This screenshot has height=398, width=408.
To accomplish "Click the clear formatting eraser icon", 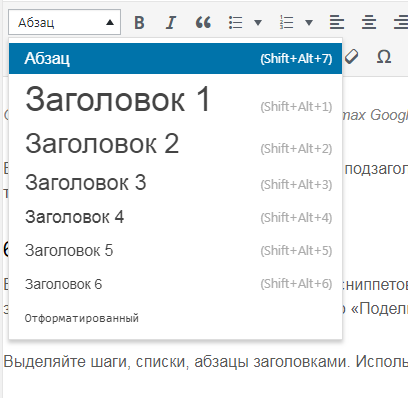I will [351, 57].
